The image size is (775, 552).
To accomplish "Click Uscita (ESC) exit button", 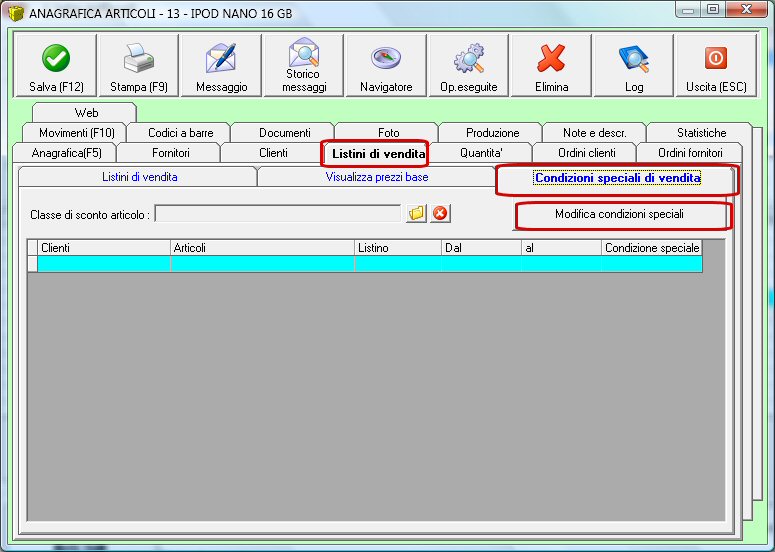I will [x=716, y=65].
